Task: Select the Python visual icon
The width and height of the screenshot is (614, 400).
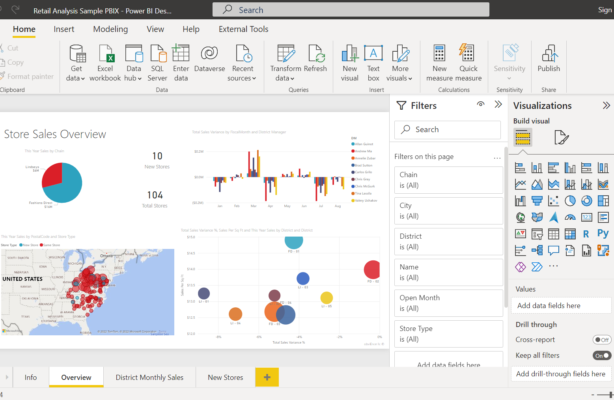Action: (602, 233)
